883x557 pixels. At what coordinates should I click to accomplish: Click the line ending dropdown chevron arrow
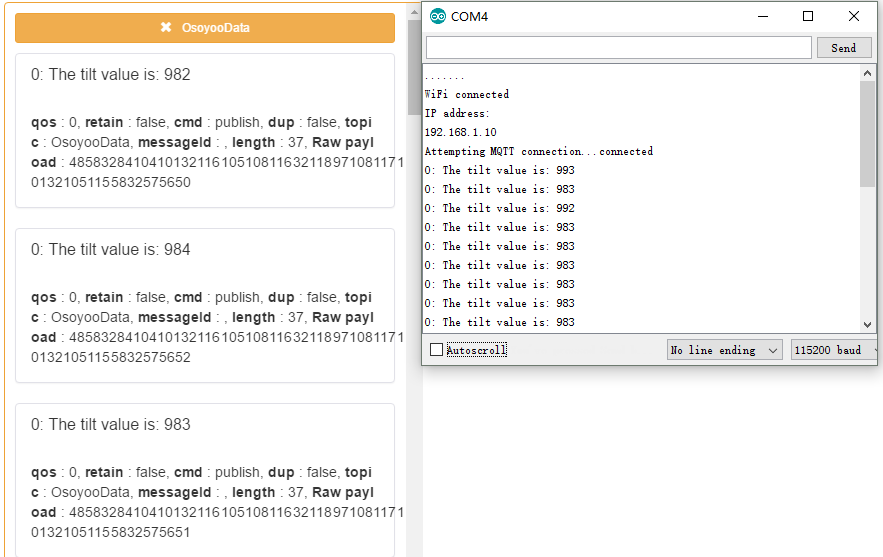click(x=773, y=350)
